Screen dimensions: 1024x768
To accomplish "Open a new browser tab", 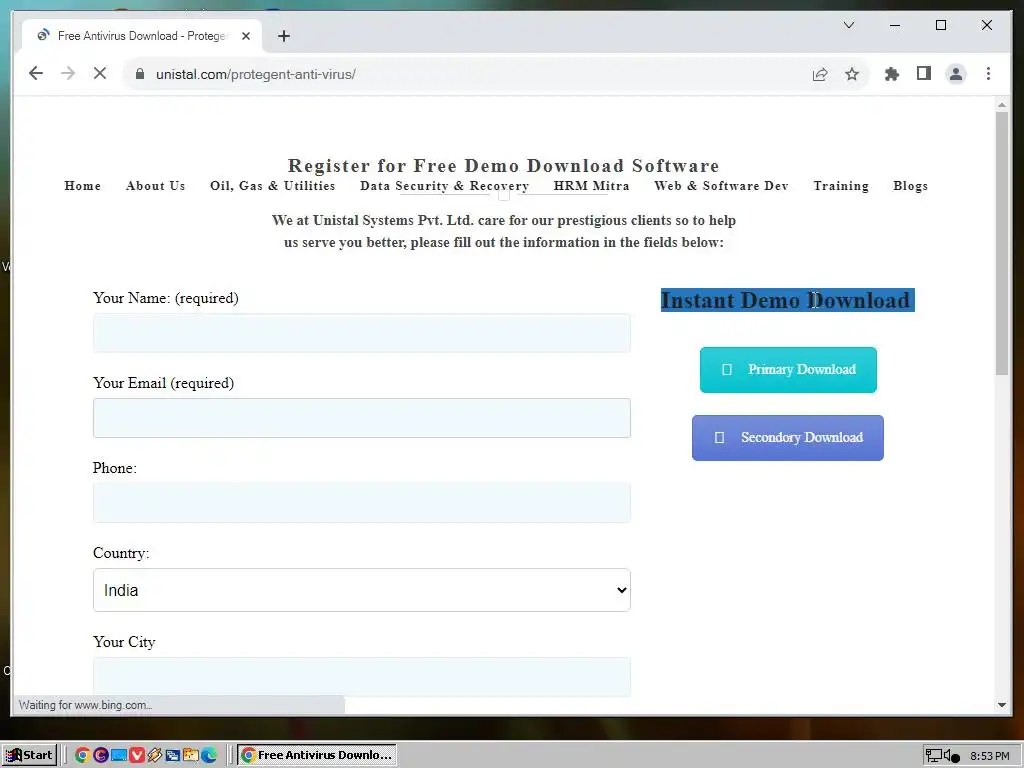I will pyautogui.click(x=283, y=36).
